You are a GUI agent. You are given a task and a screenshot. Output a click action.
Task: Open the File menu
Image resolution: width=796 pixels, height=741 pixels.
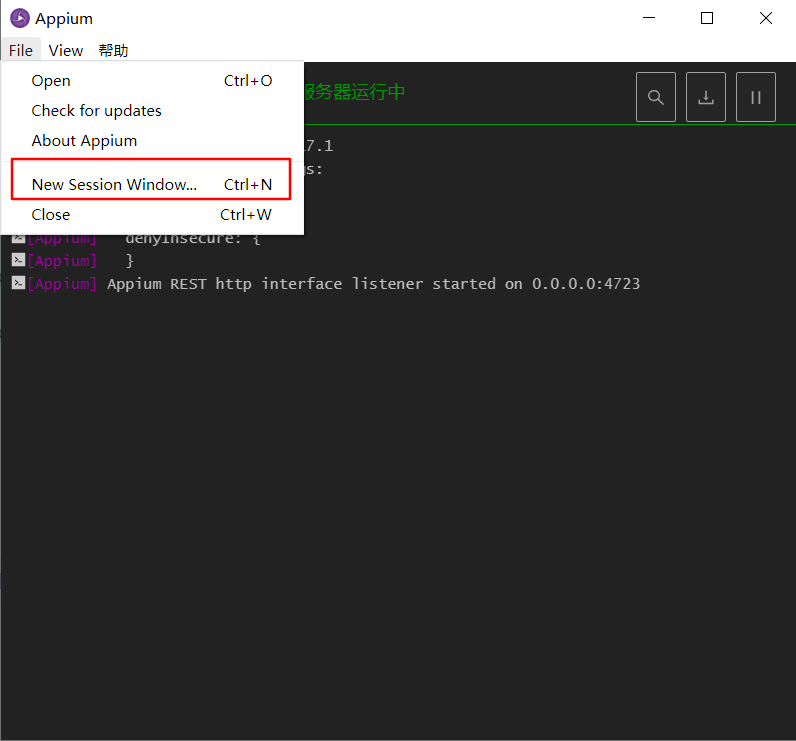click(21, 51)
